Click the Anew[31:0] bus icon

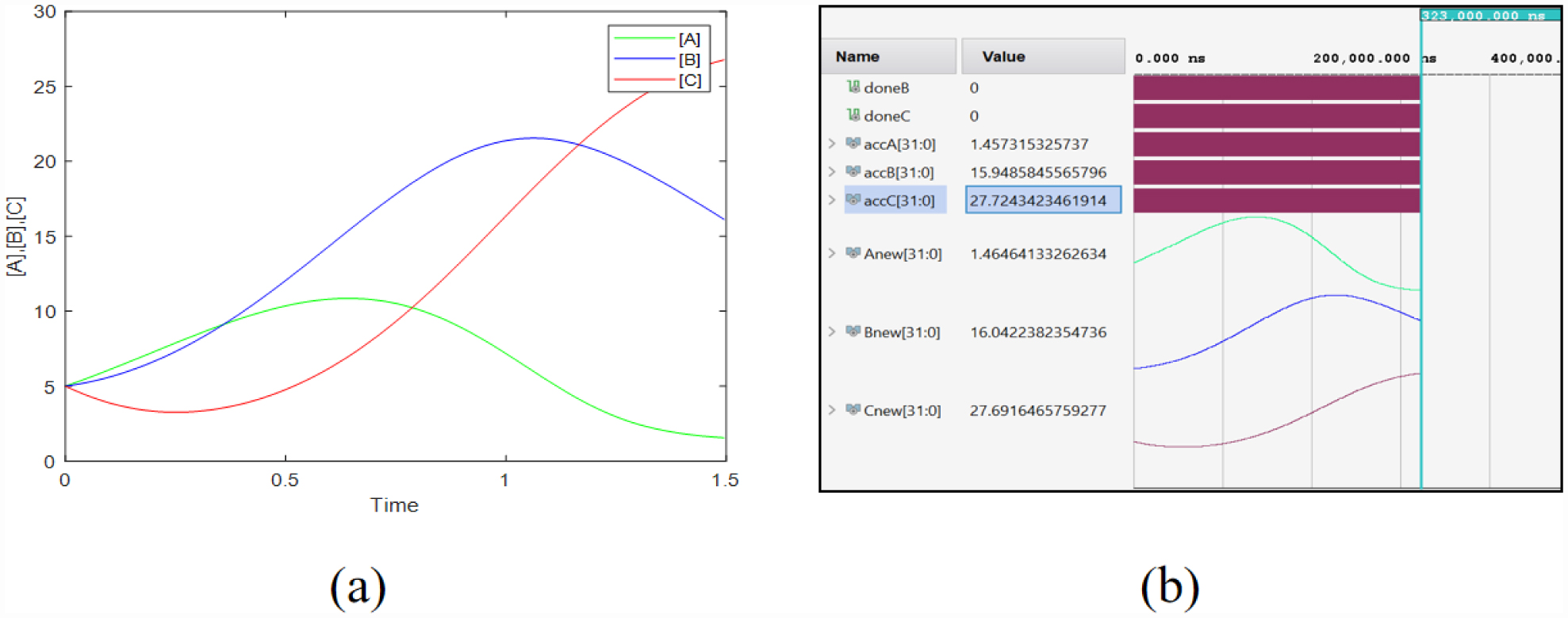(853, 253)
